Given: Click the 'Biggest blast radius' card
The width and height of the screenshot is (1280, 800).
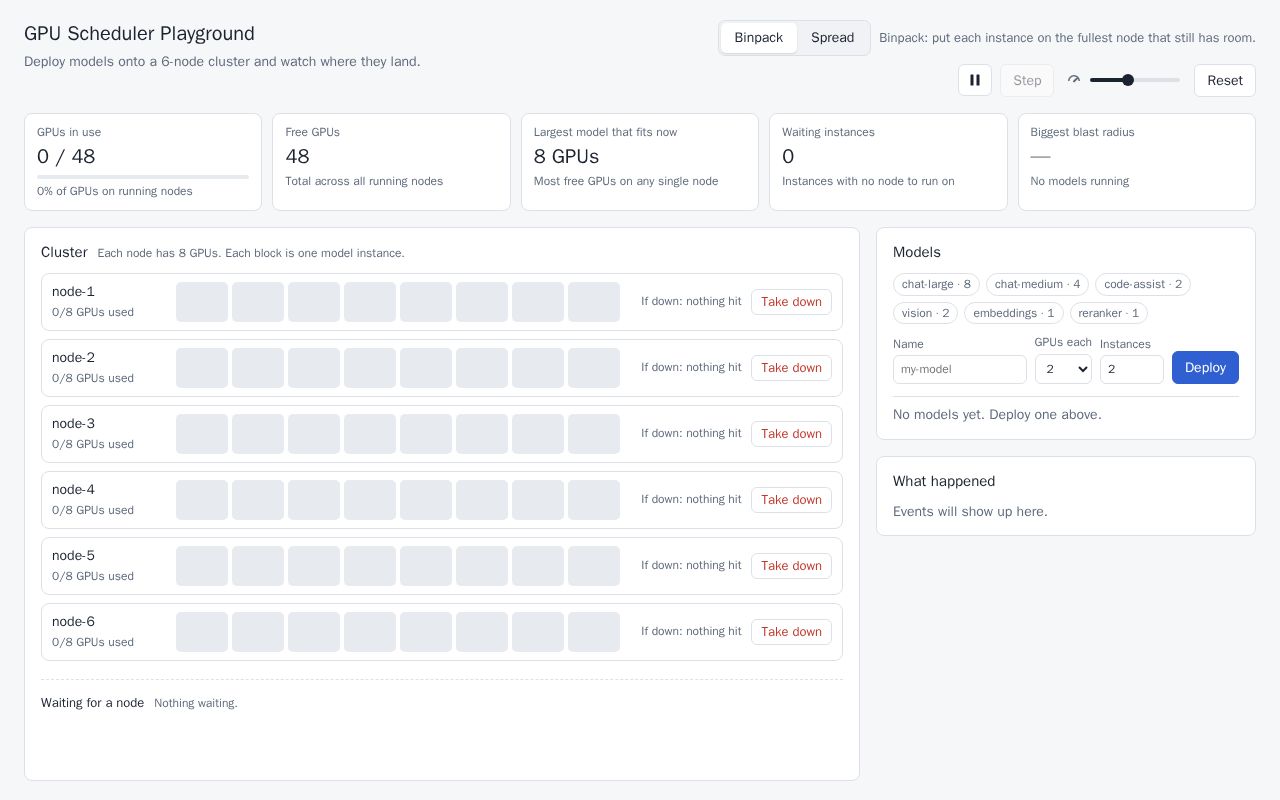Looking at the screenshot, I should click(1137, 162).
